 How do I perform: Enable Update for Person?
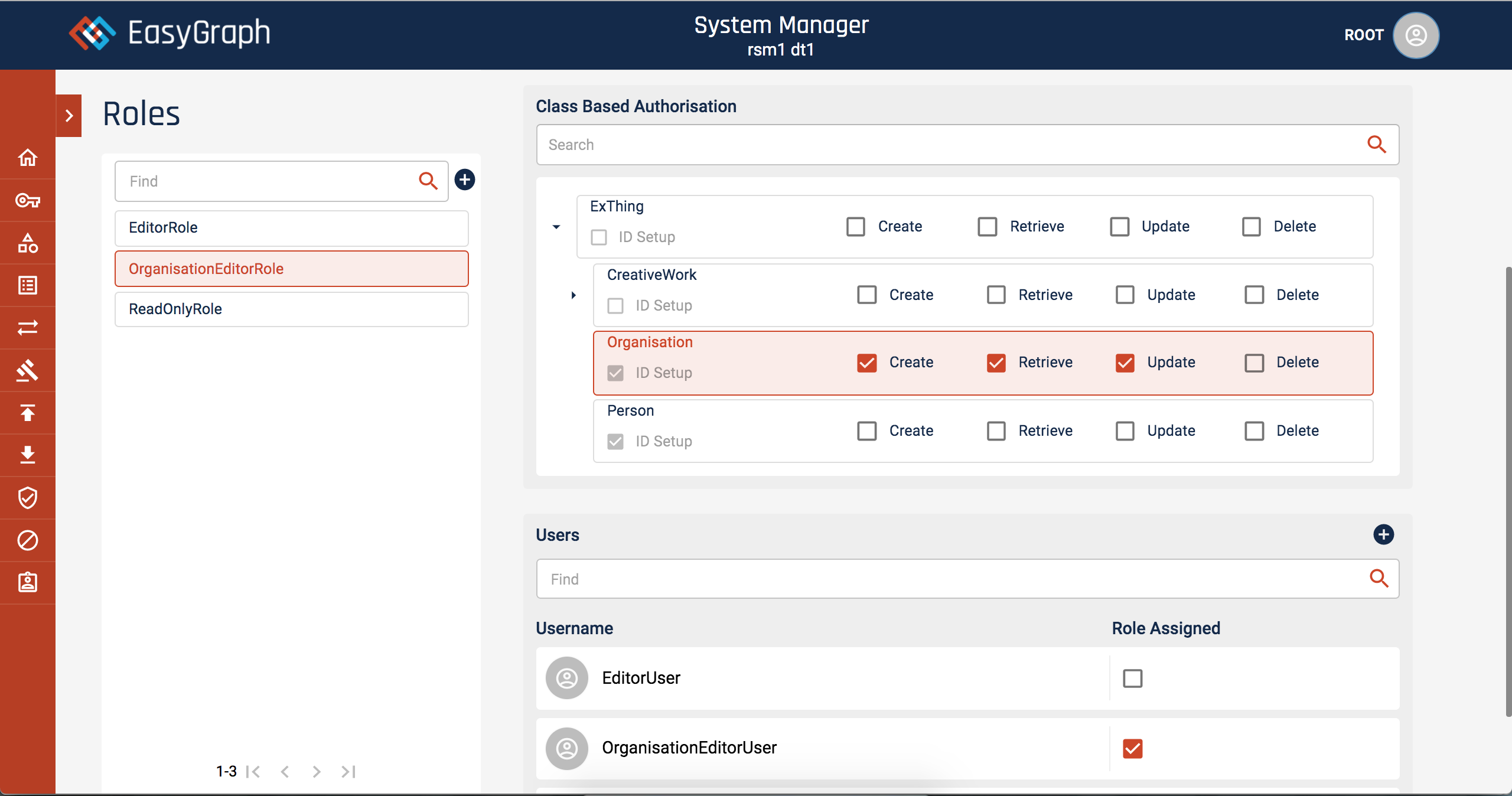coord(1125,431)
